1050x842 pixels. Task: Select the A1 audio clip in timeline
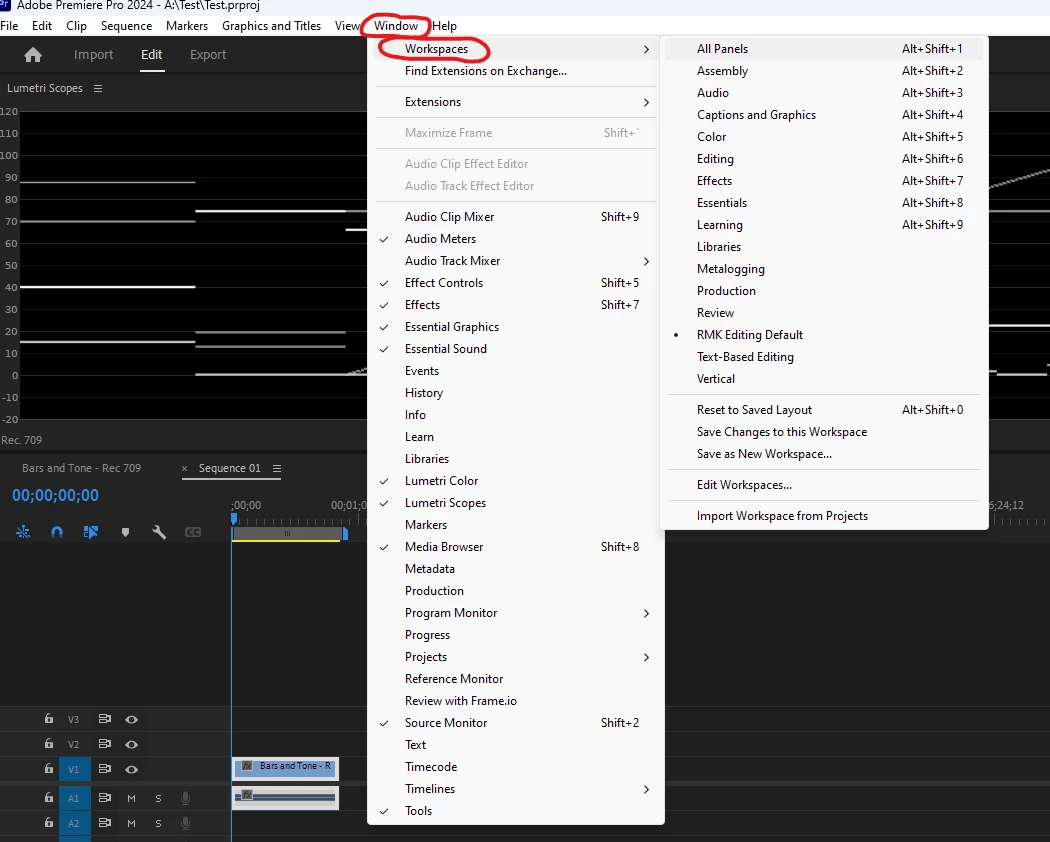(x=285, y=797)
